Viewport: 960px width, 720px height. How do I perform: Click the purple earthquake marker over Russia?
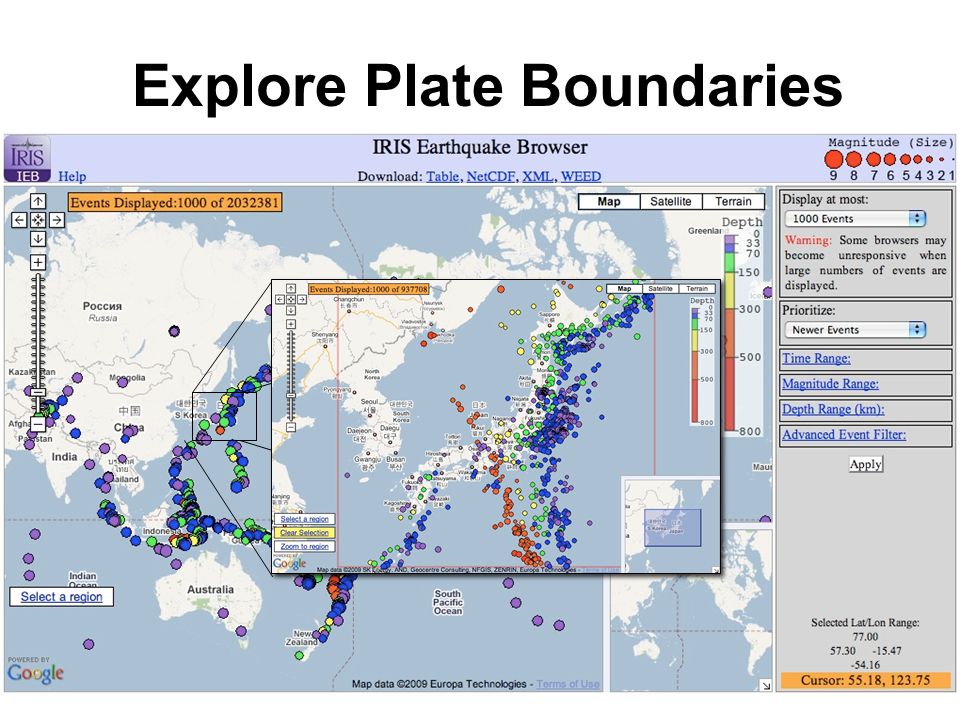[174, 331]
